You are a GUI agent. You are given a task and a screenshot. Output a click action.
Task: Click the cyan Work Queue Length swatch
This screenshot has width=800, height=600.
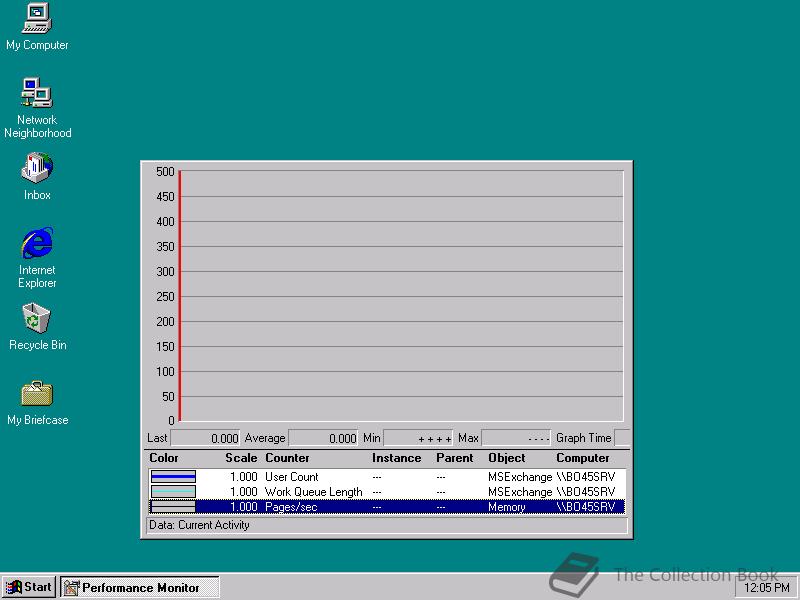(173, 492)
